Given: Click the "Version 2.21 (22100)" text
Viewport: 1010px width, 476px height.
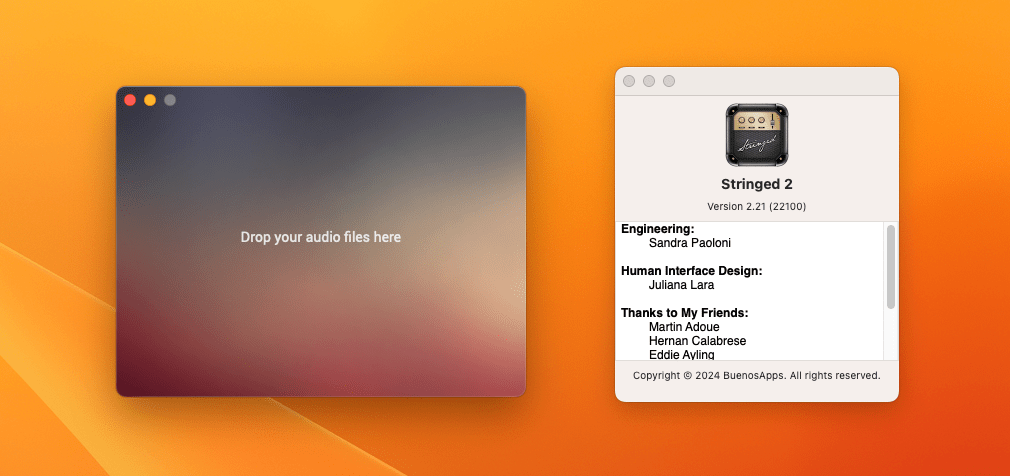Looking at the screenshot, I should (x=757, y=207).
